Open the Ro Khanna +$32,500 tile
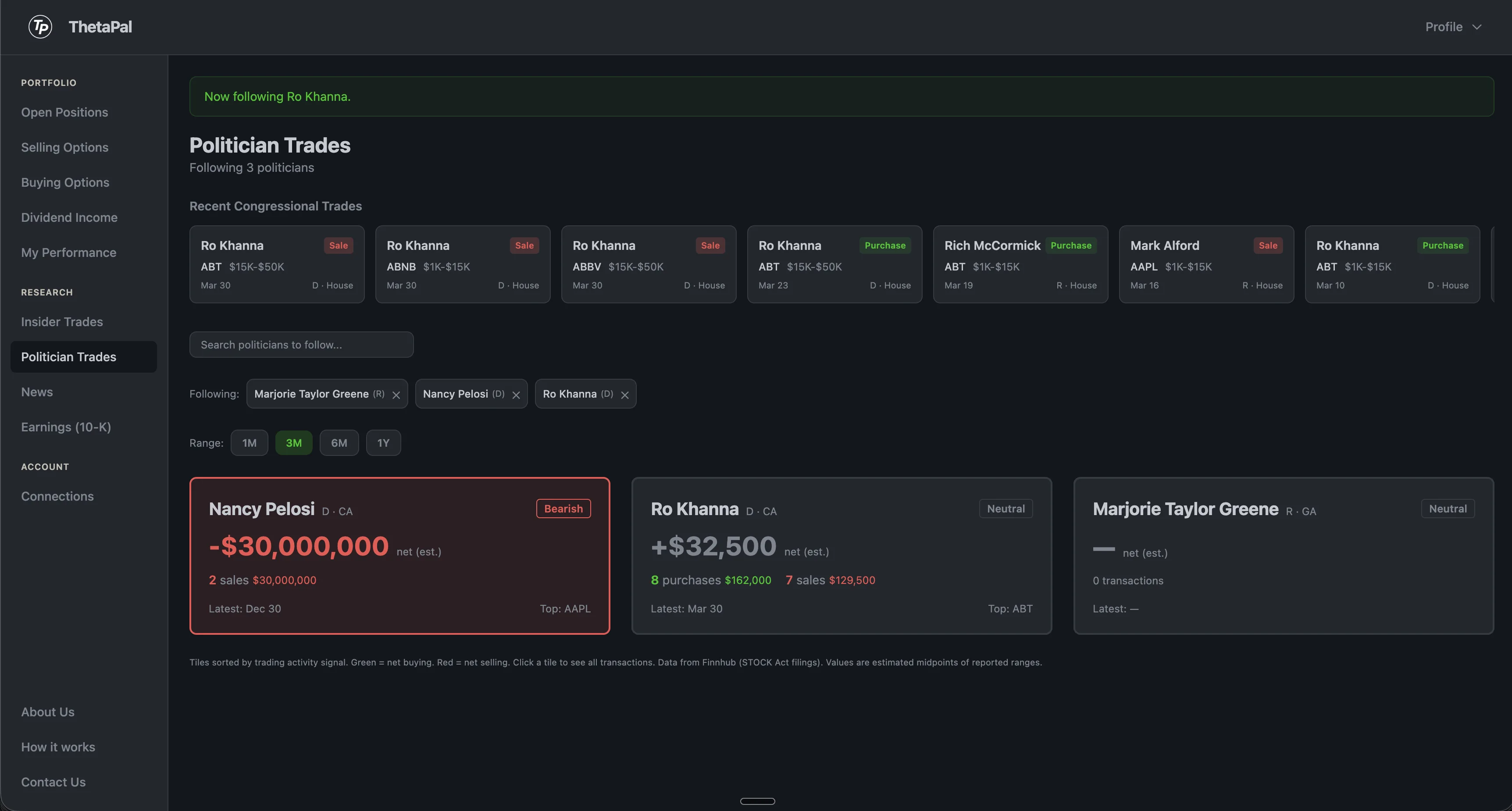The height and width of the screenshot is (811, 1512). point(841,556)
